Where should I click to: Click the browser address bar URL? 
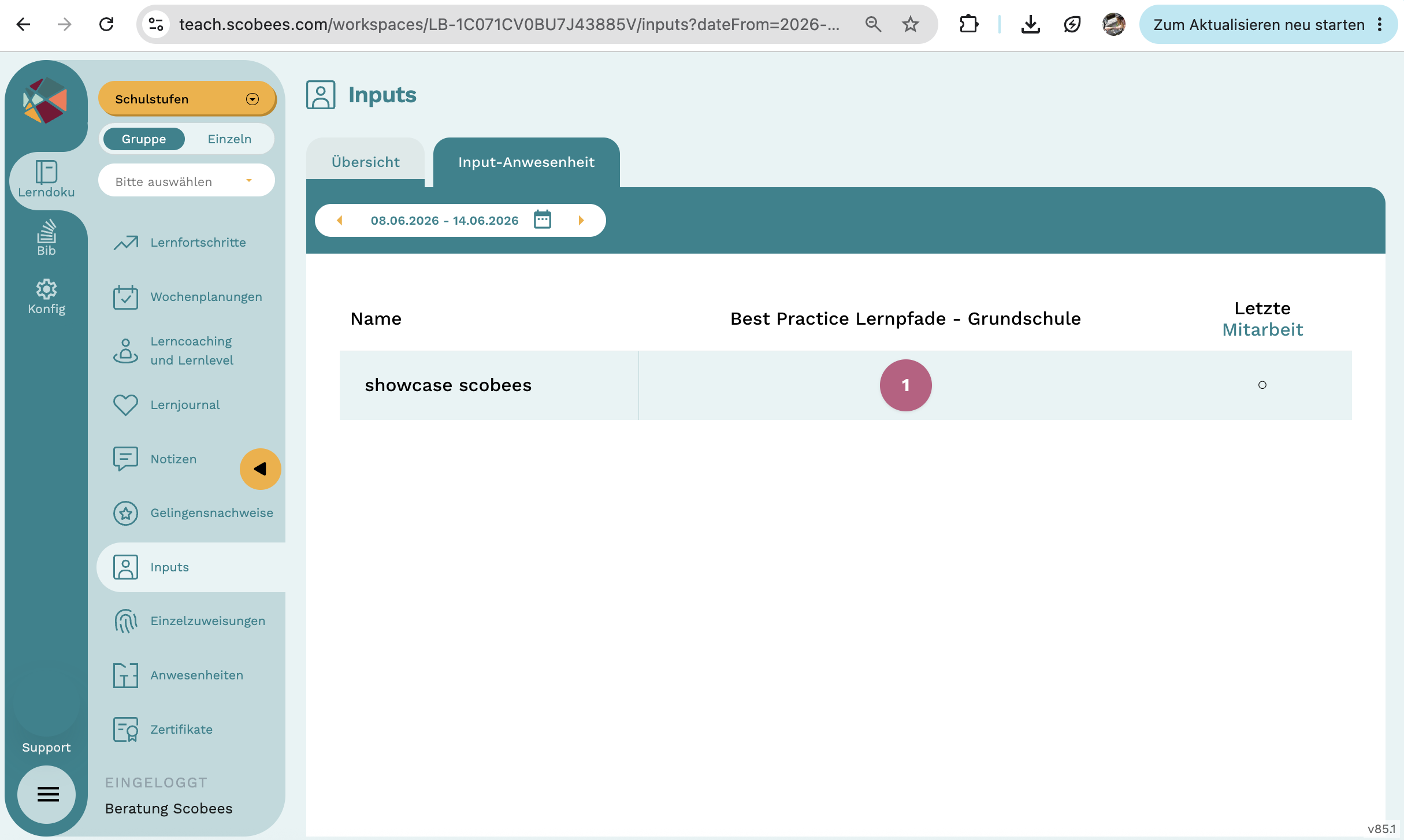508,24
